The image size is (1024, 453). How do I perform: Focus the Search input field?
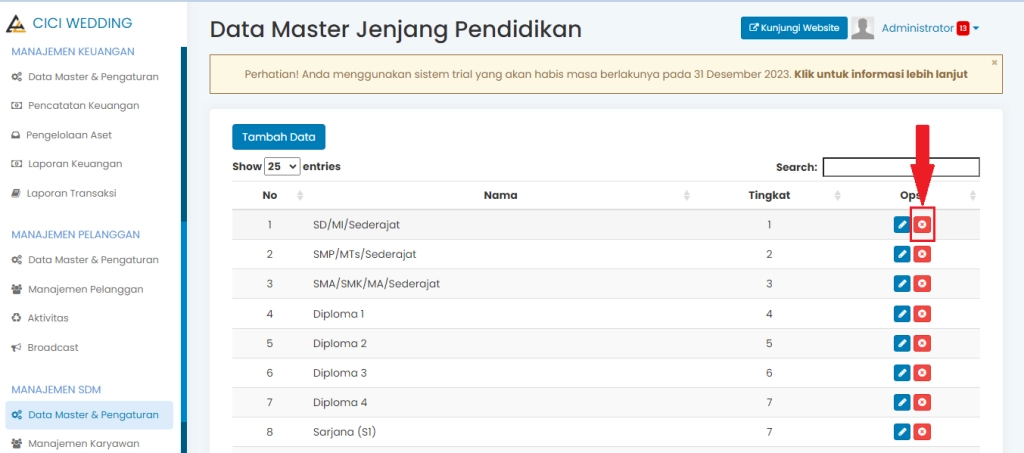pos(901,167)
